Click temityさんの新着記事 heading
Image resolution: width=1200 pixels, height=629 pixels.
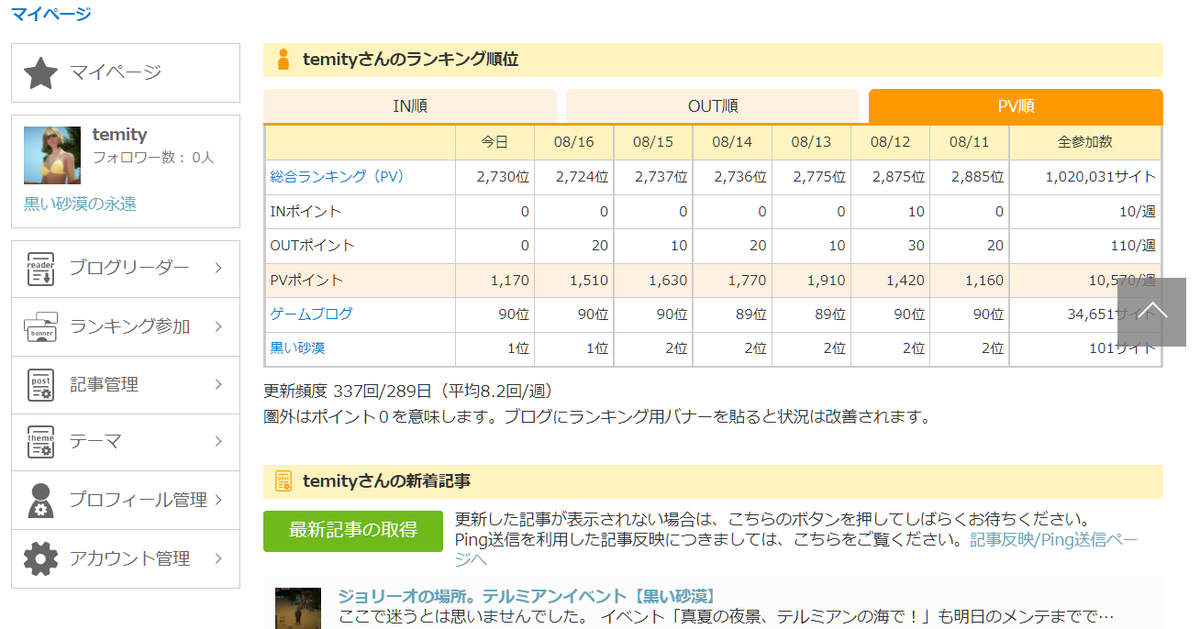tap(386, 482)
